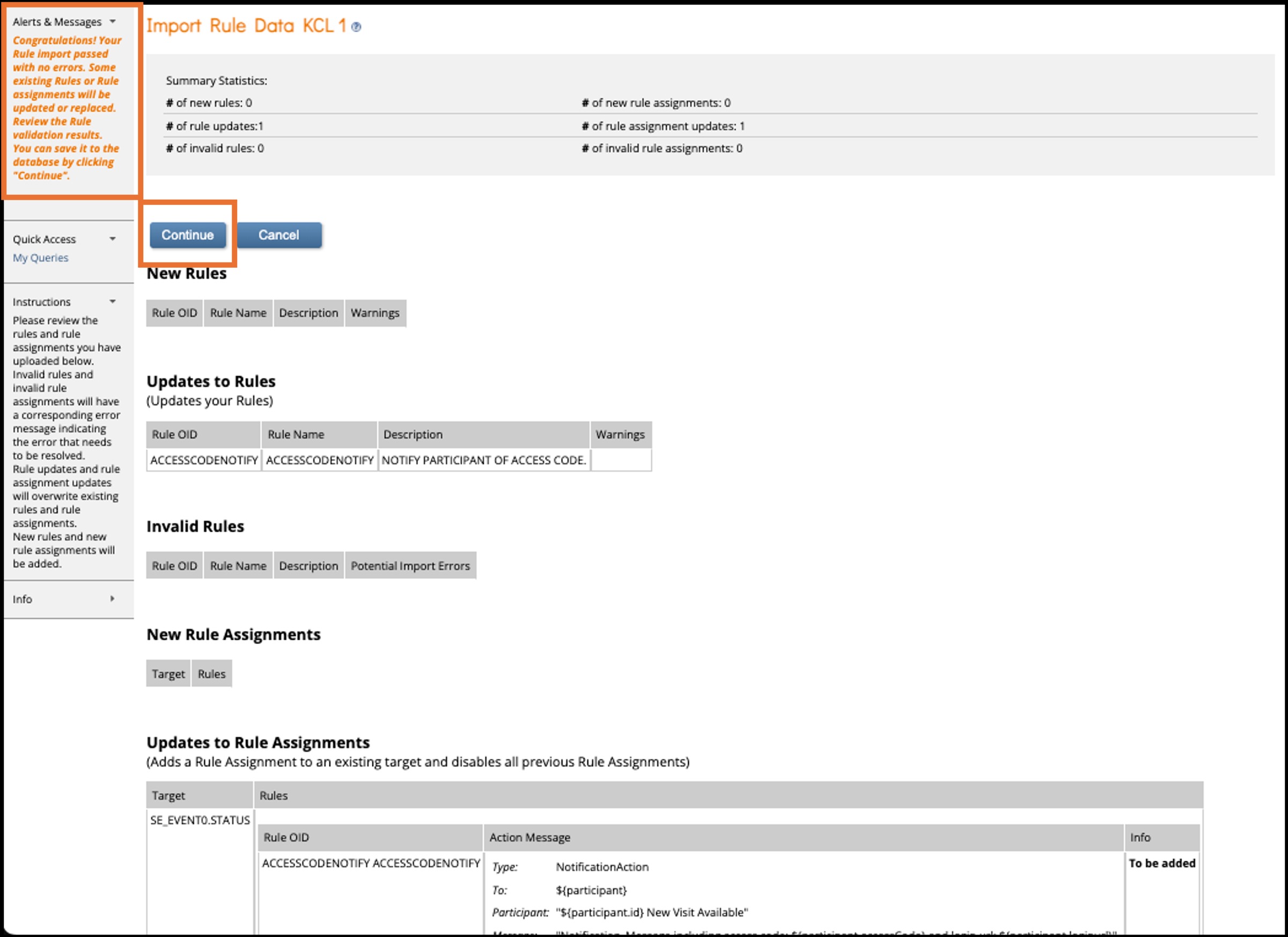Click Description header in Updates to Rules table

pos(413,435)
